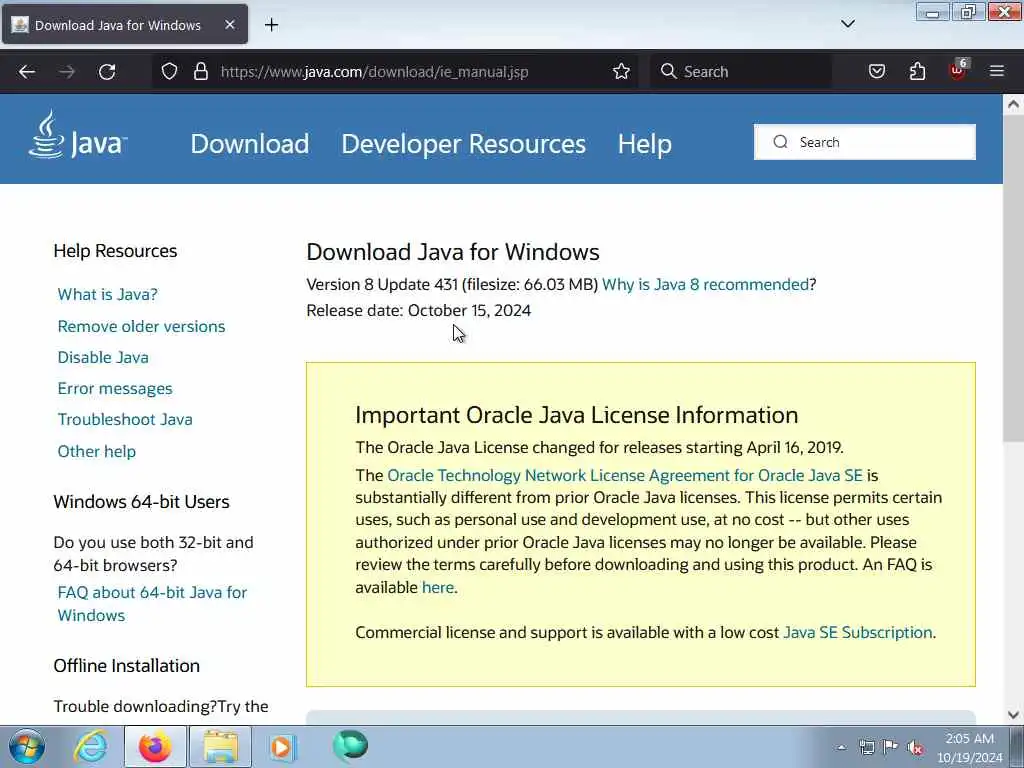1024x768 pixels.
Task: Click the taskbar clock showing 2:05 AM
Action: 970,748
